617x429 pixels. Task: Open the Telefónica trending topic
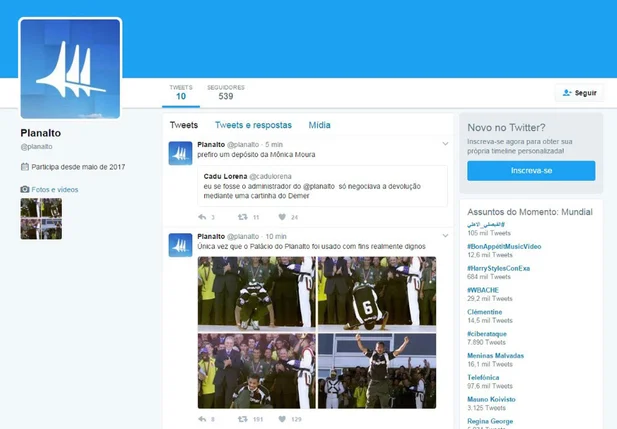[483, 377]
